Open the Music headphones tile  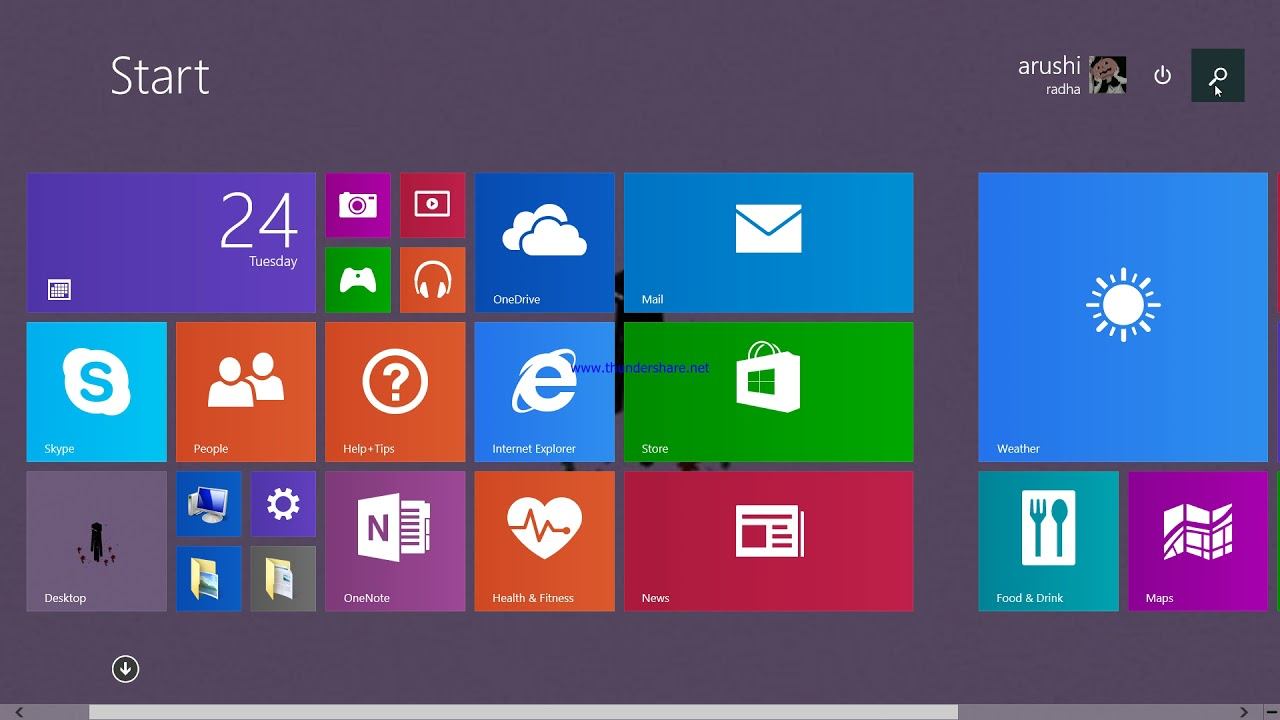[433, 280]
